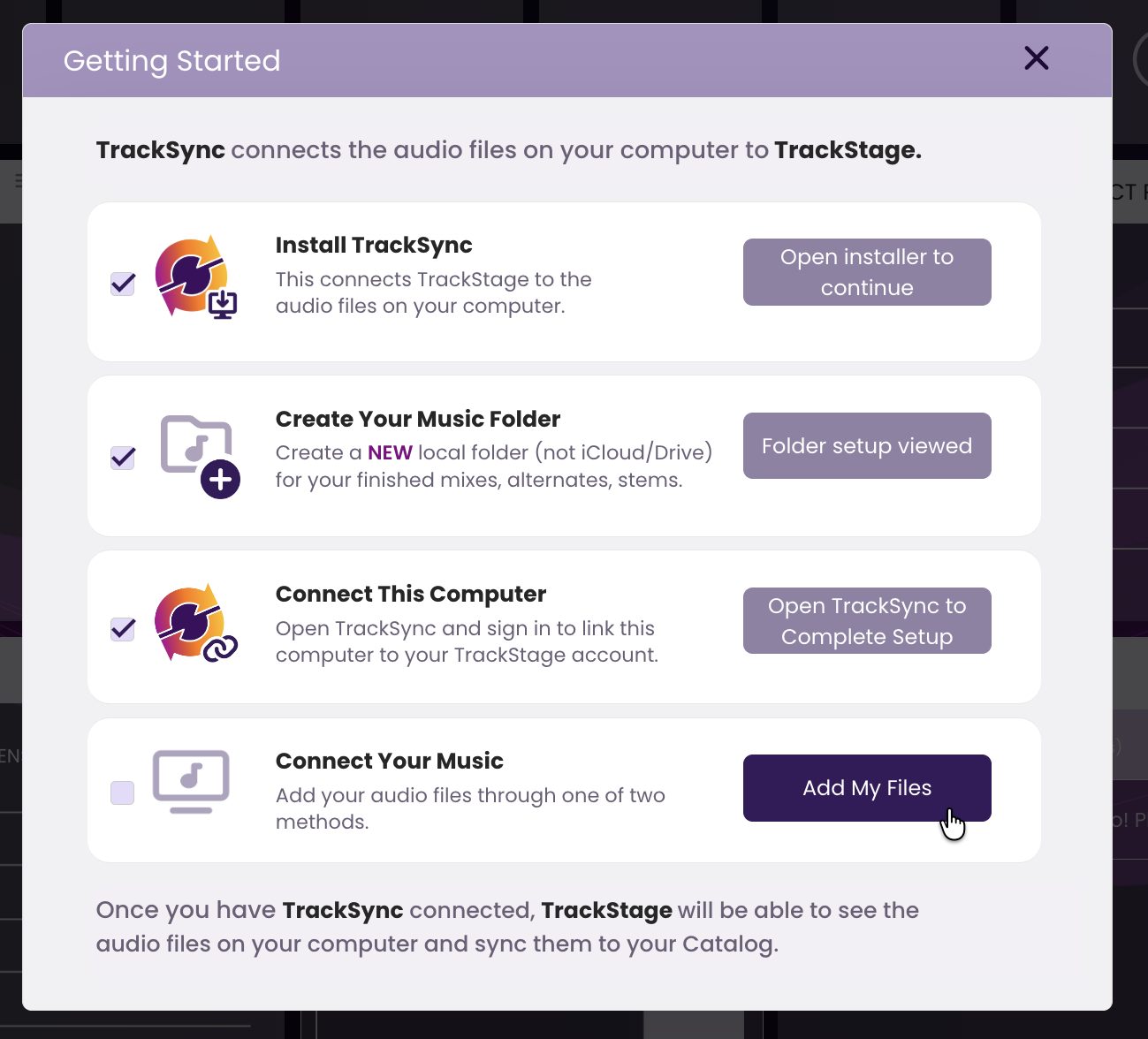Click the purple NEW highlighted word
The image size is (1148, 1039).
[390, 452]
